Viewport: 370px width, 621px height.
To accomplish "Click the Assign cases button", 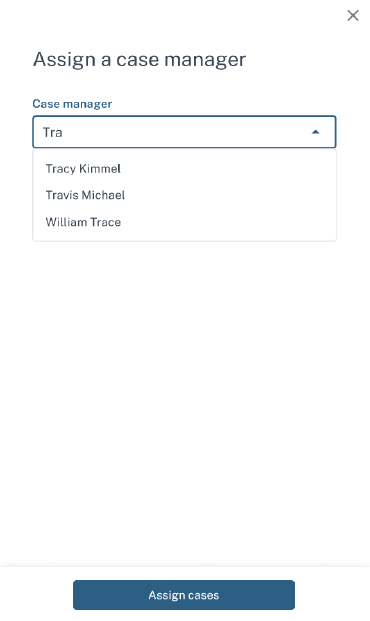I will coord(184,595).
